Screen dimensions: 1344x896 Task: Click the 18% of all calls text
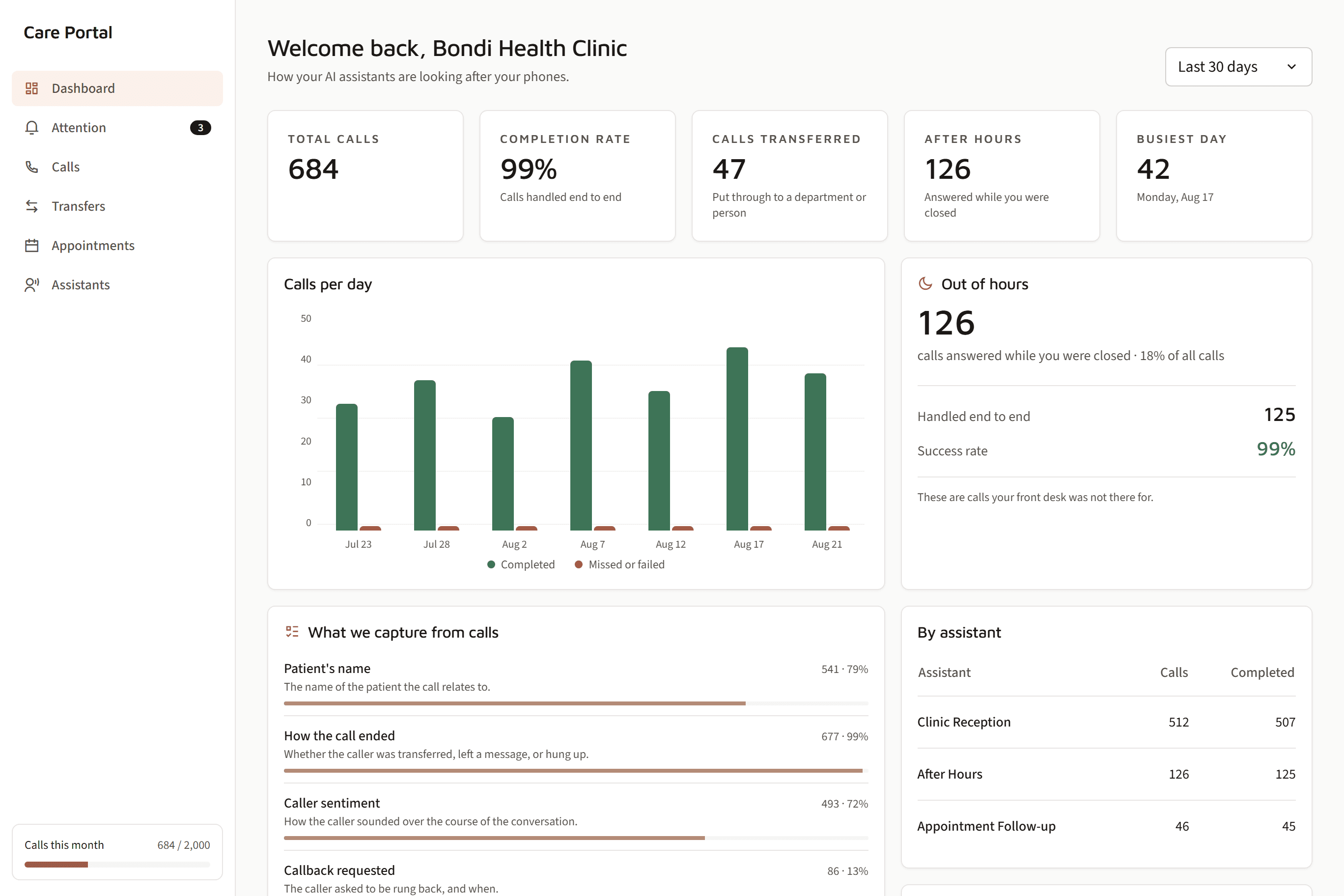point(1182,356)
